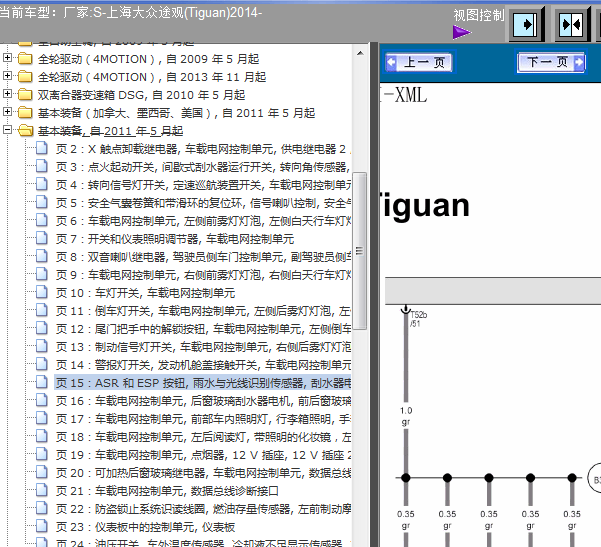Click document icon beside 页 14
The height and width of the screenshot is (547, 601).
click(42, 364)
